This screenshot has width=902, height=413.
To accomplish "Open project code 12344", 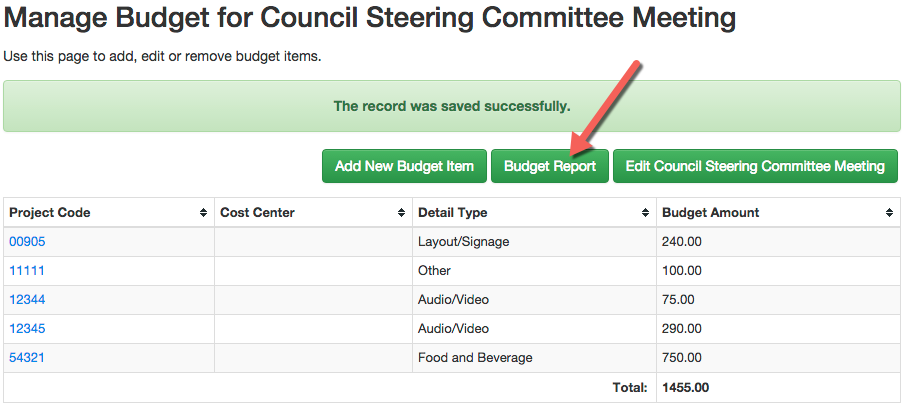I will tap(27, 300).
